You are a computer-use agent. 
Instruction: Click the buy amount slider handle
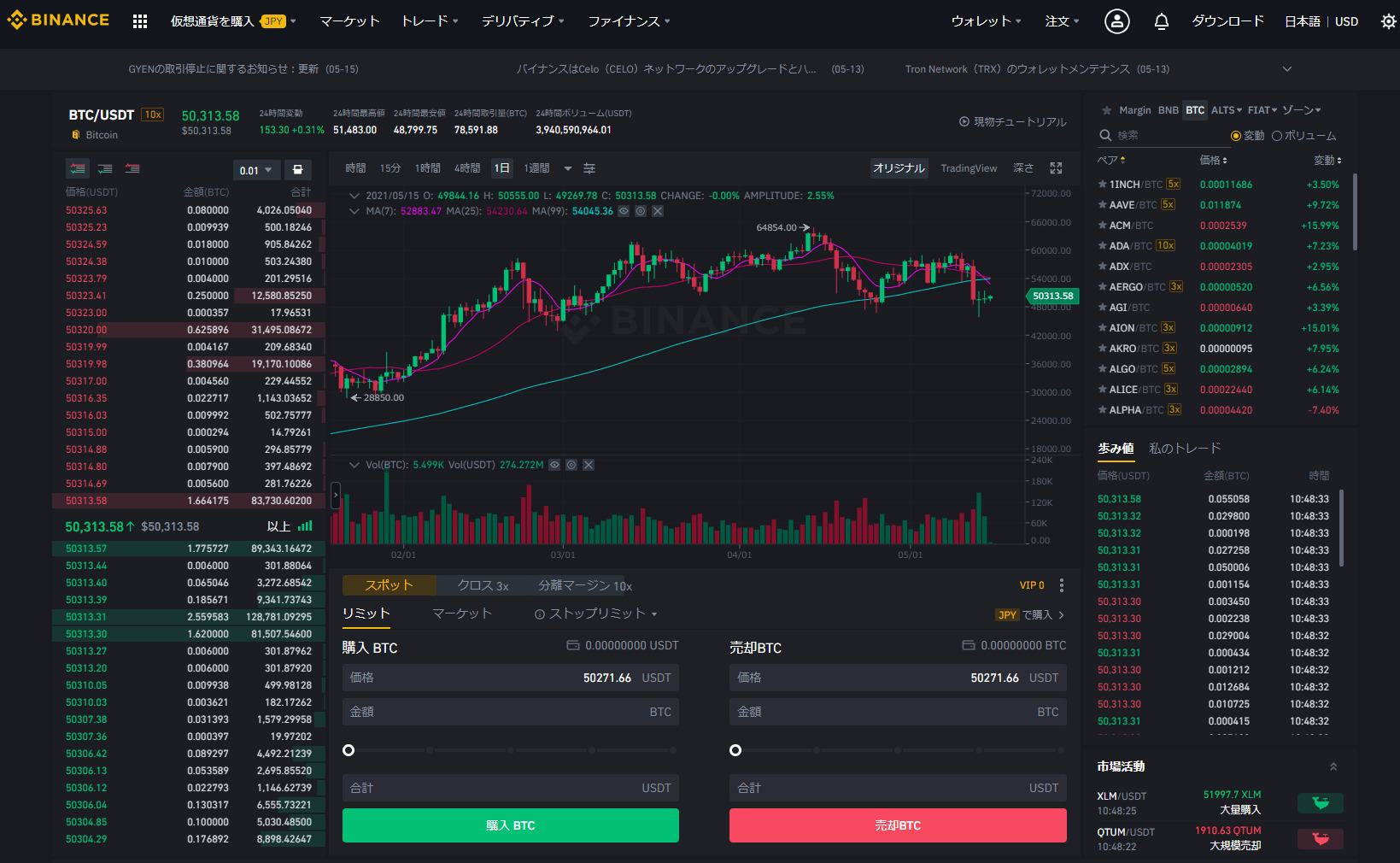coord(349,750)
